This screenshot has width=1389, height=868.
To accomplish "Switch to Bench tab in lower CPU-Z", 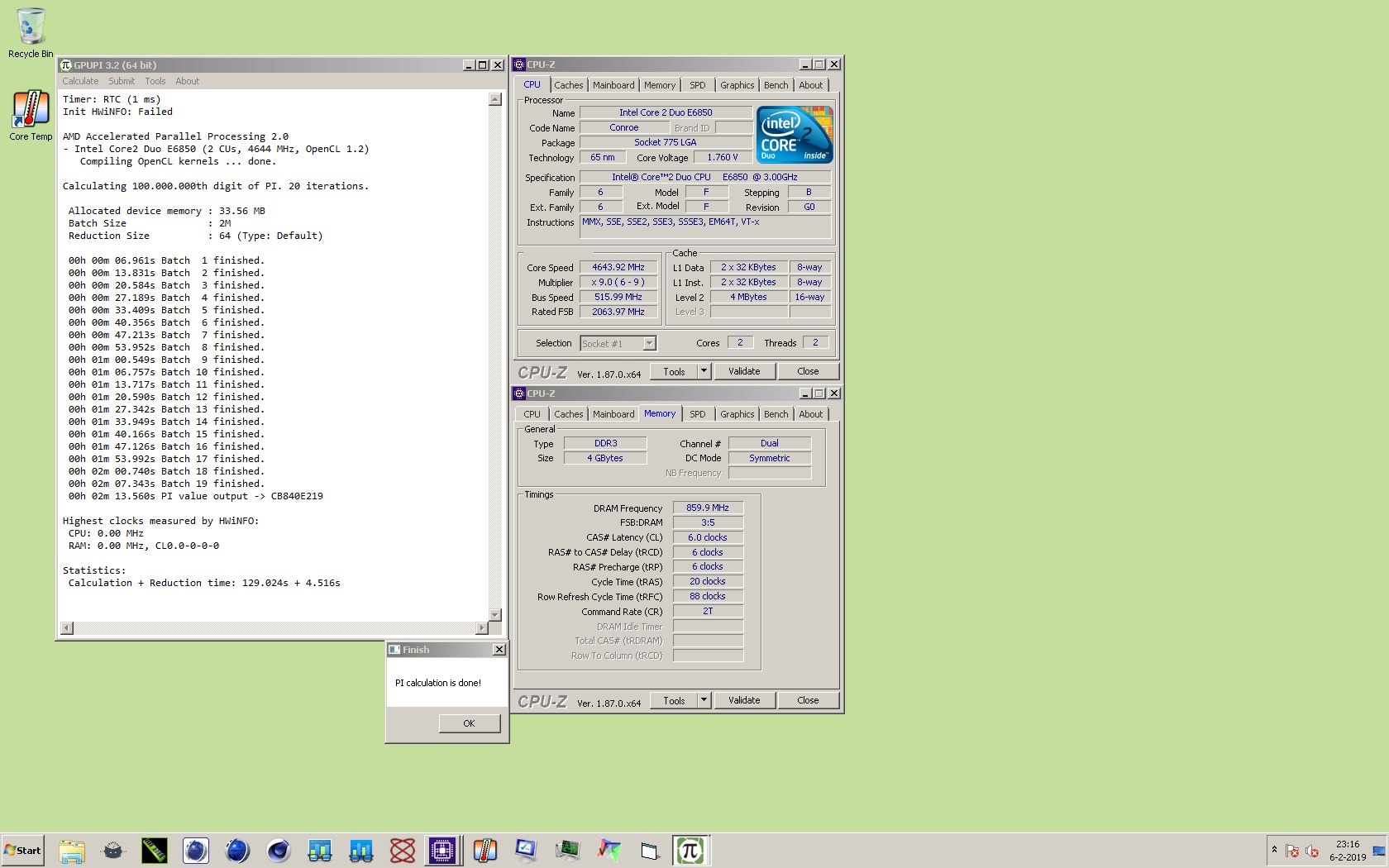I will [x=776, y=414].
